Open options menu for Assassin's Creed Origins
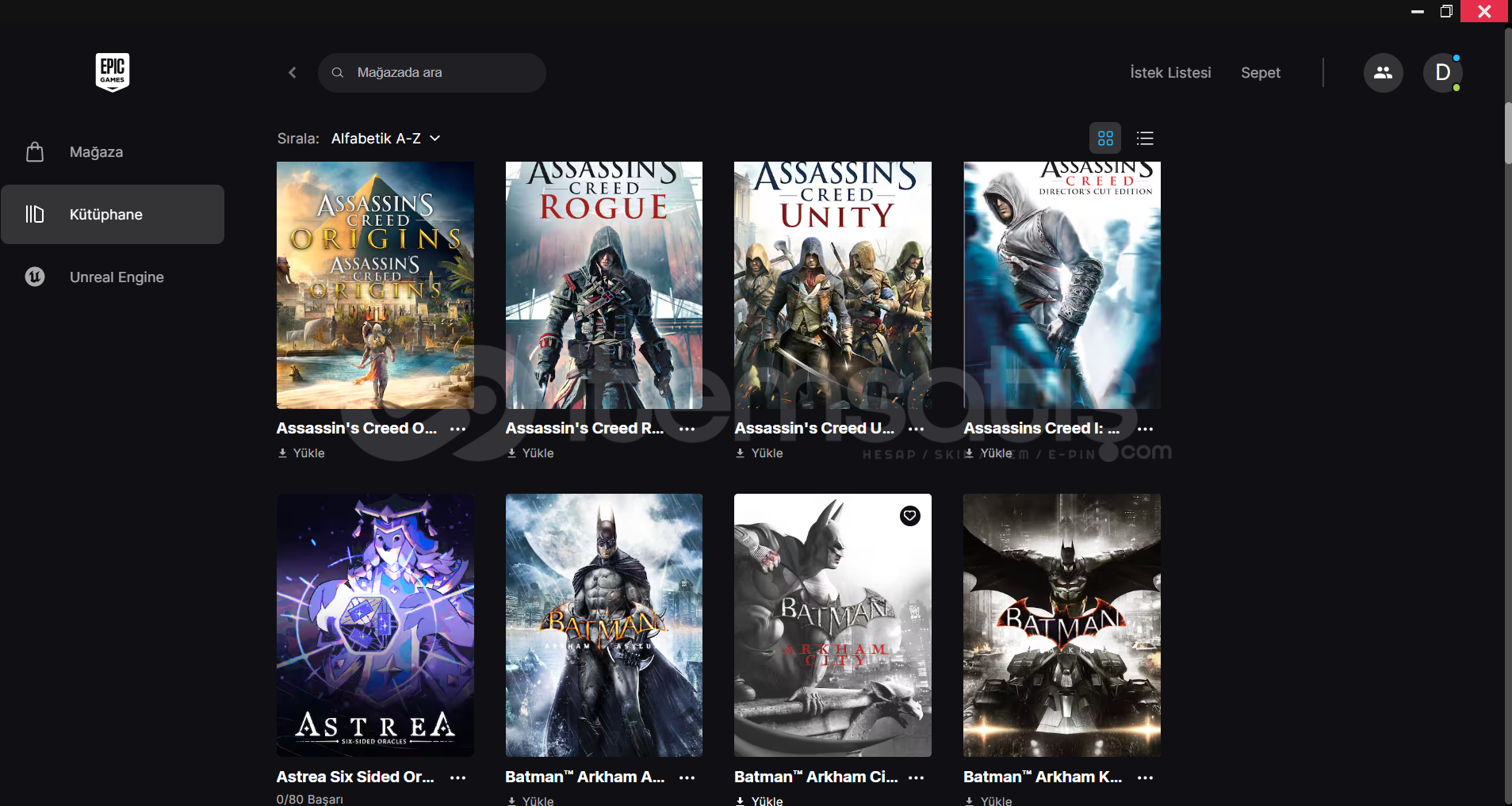 [458, 429]
